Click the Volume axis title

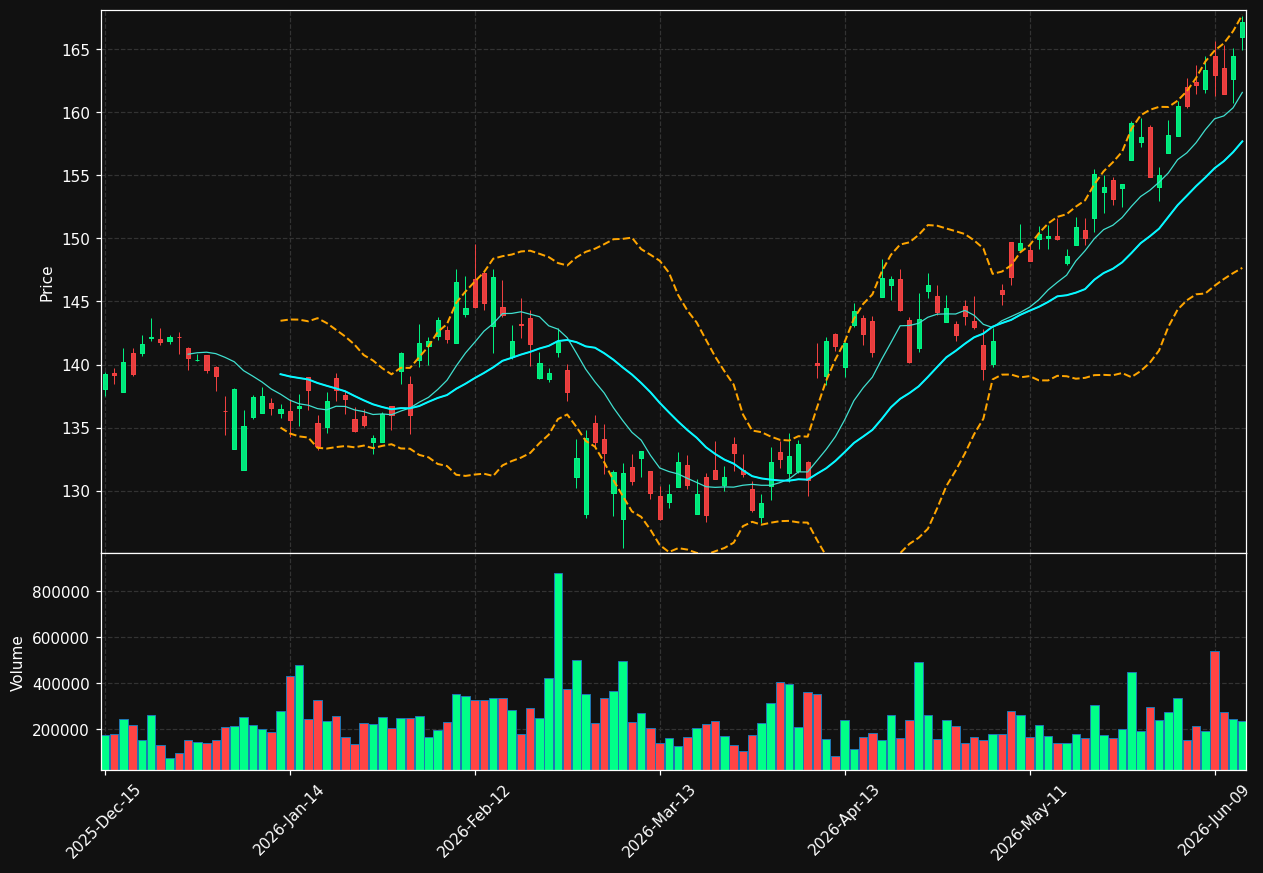pos(18,662)
